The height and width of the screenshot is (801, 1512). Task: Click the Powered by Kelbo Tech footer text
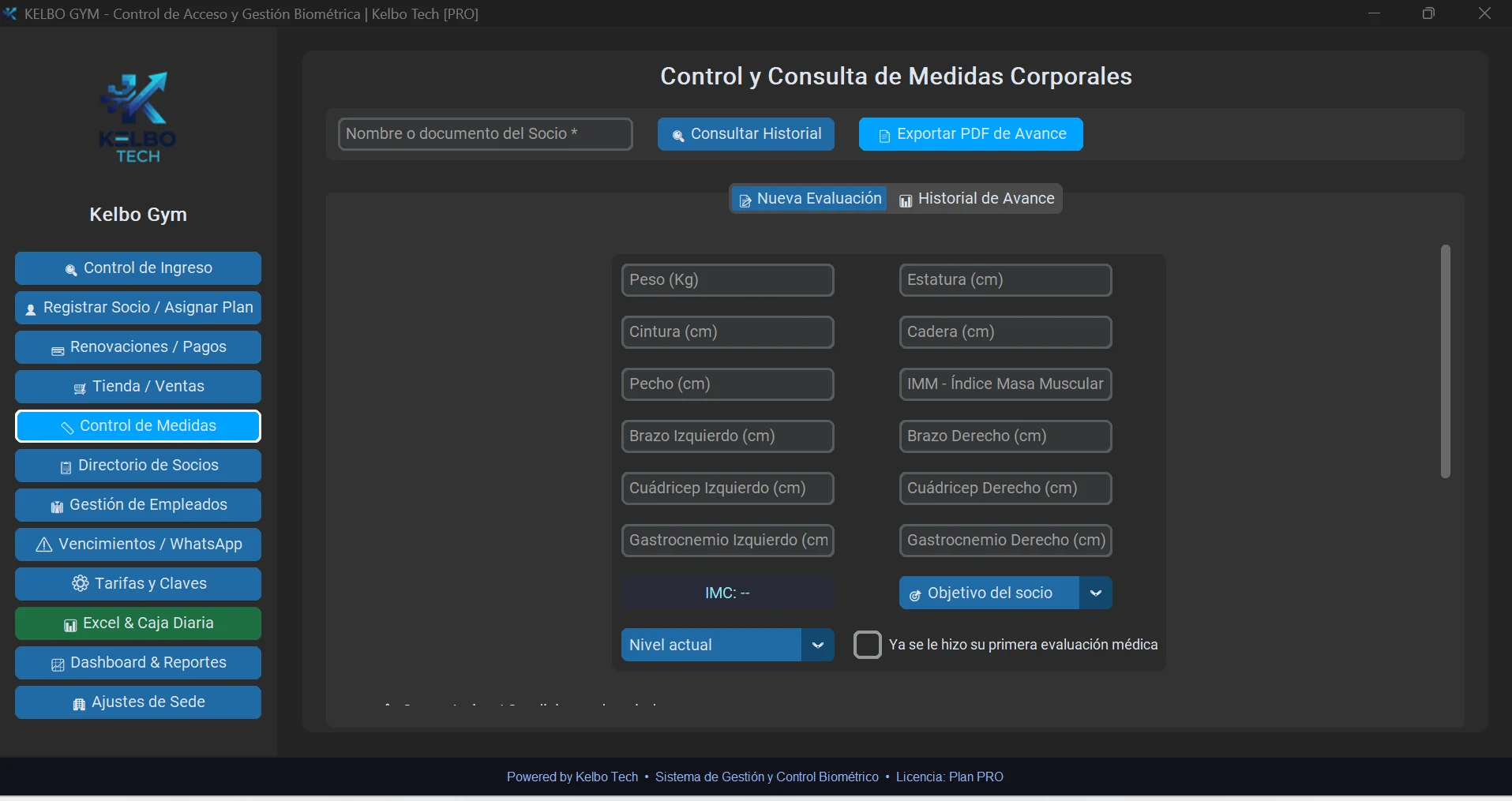pyautogui.click(x=572, y=777)
